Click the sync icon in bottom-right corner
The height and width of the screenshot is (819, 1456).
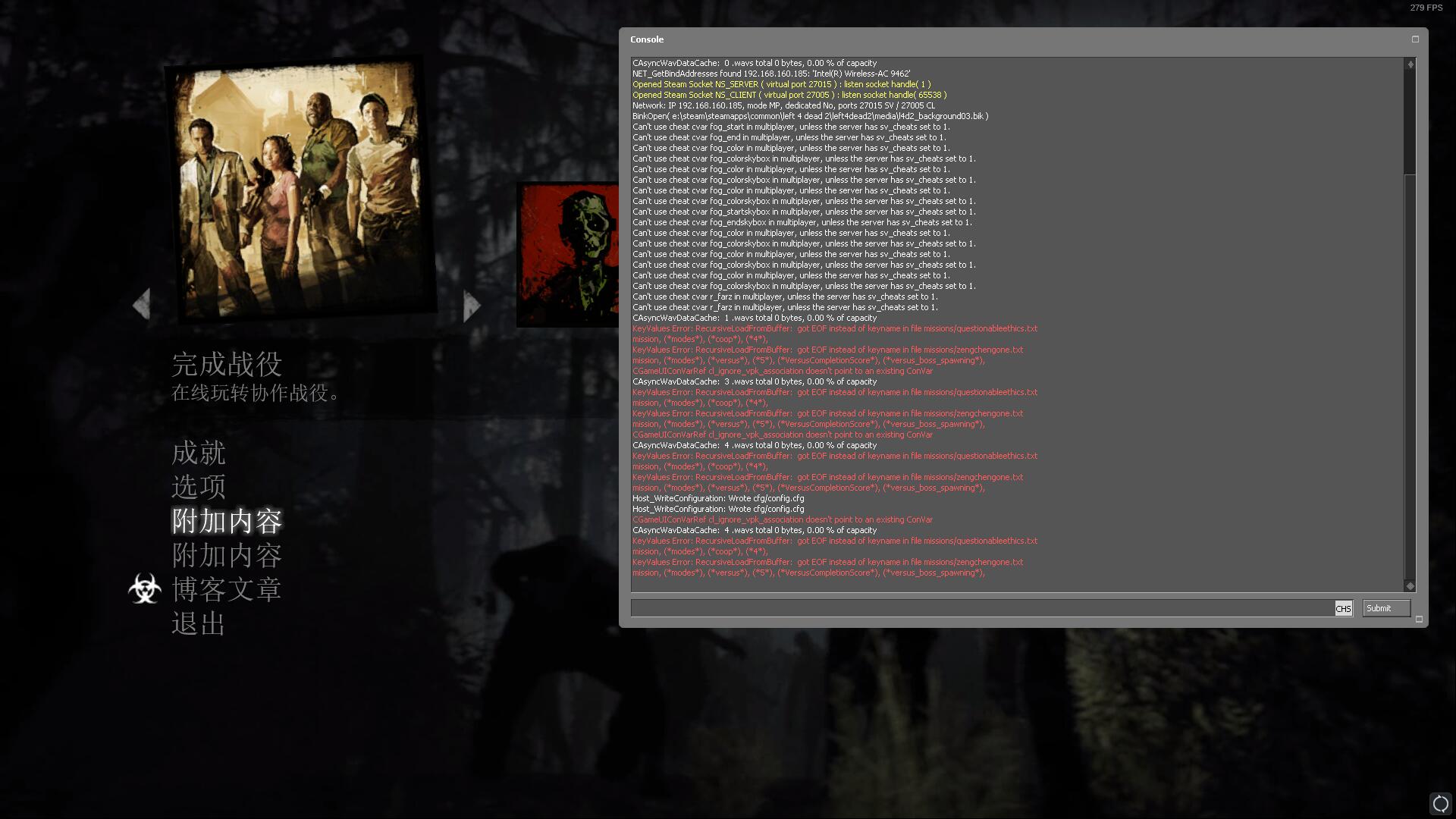(1440, 803)
